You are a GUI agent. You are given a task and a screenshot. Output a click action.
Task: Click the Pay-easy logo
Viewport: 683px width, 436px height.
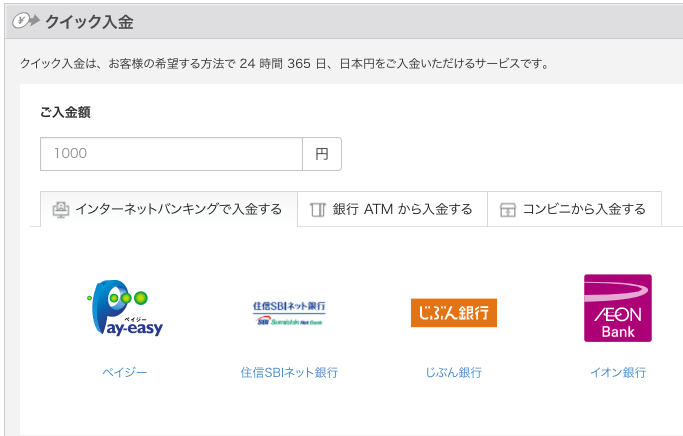coord(125,308)
